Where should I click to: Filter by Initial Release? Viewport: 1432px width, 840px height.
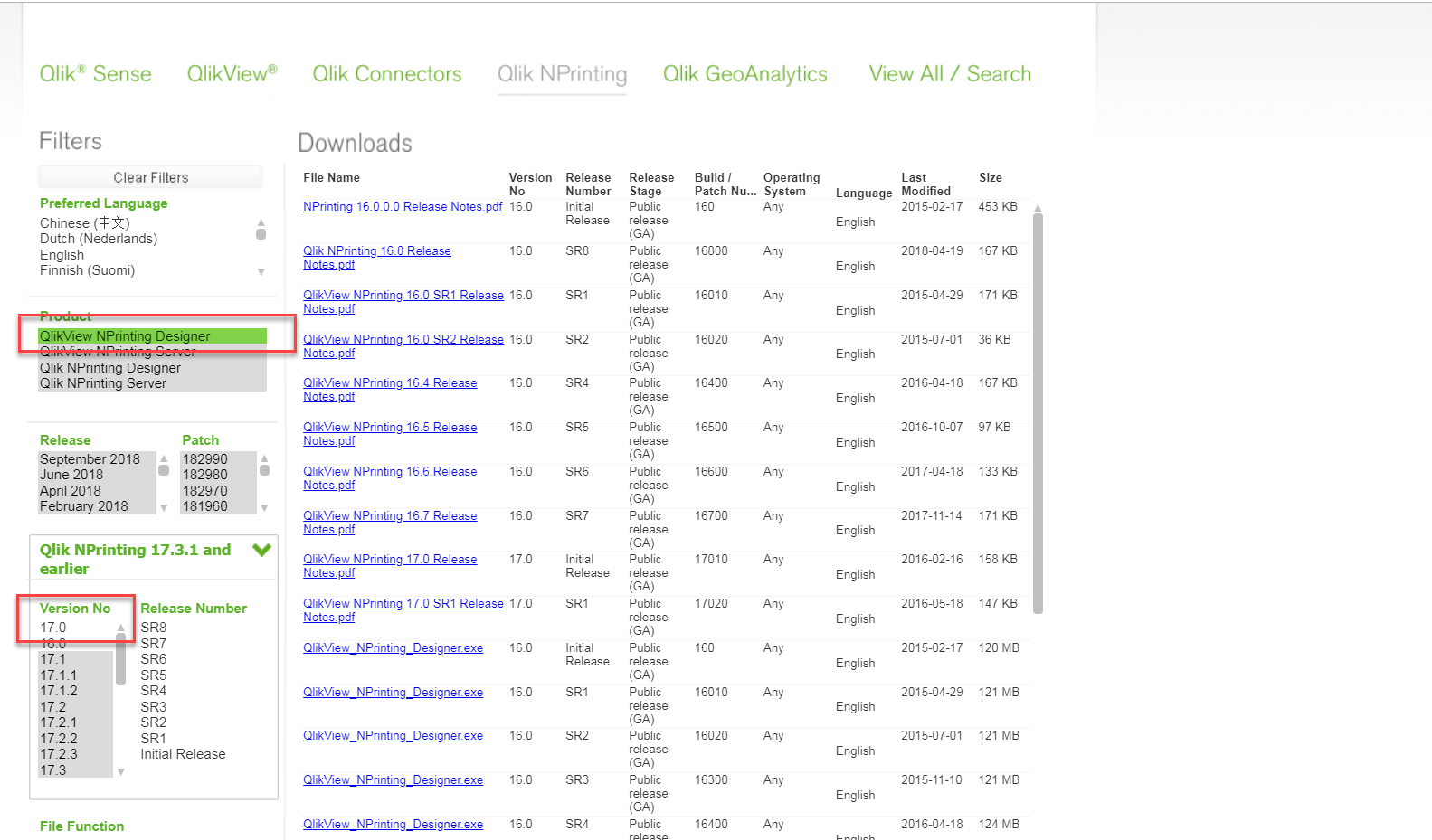click(x=183, y=754)
